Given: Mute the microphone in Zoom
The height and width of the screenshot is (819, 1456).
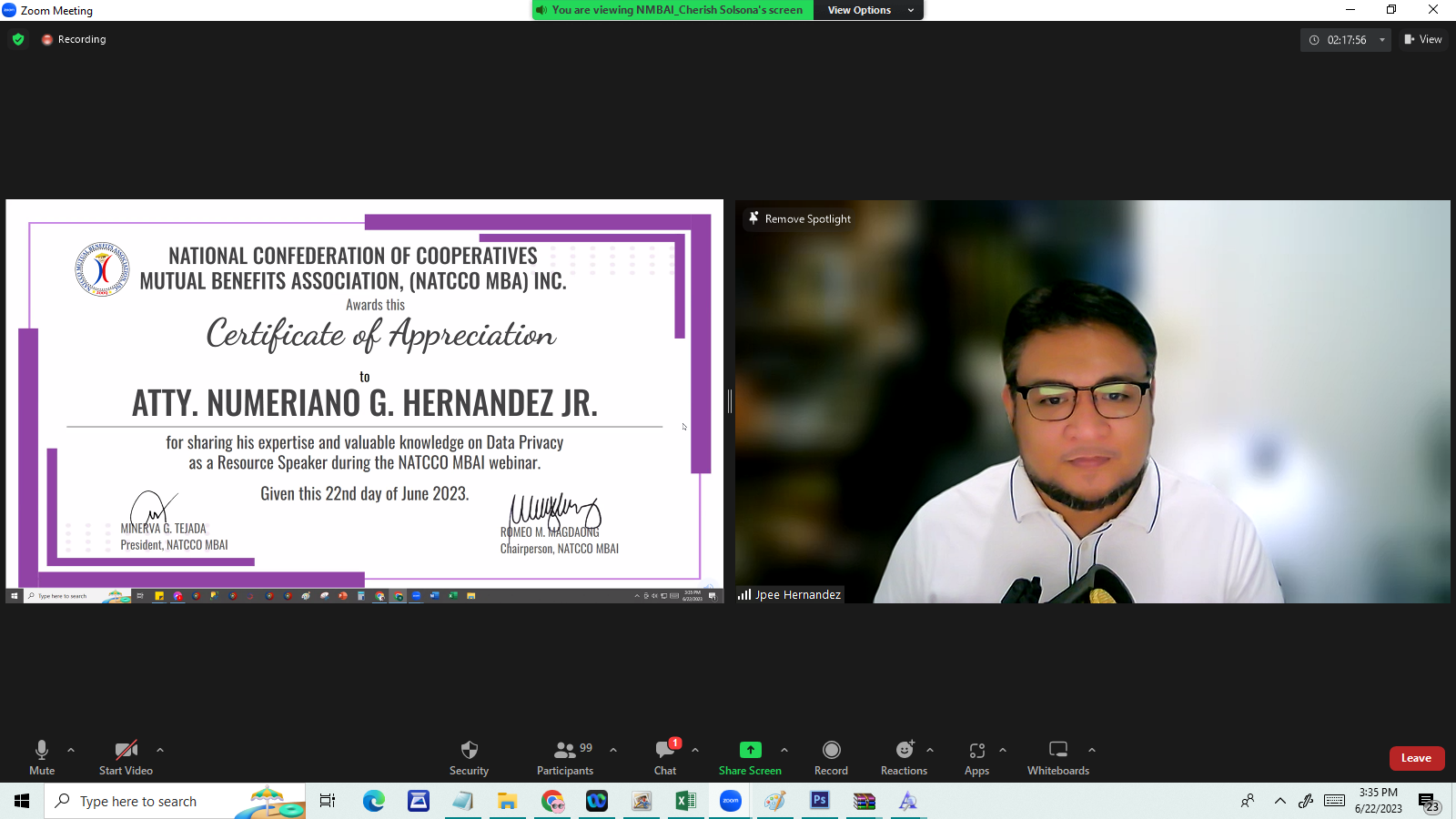Looking at the screenshot, I should 42,757.
